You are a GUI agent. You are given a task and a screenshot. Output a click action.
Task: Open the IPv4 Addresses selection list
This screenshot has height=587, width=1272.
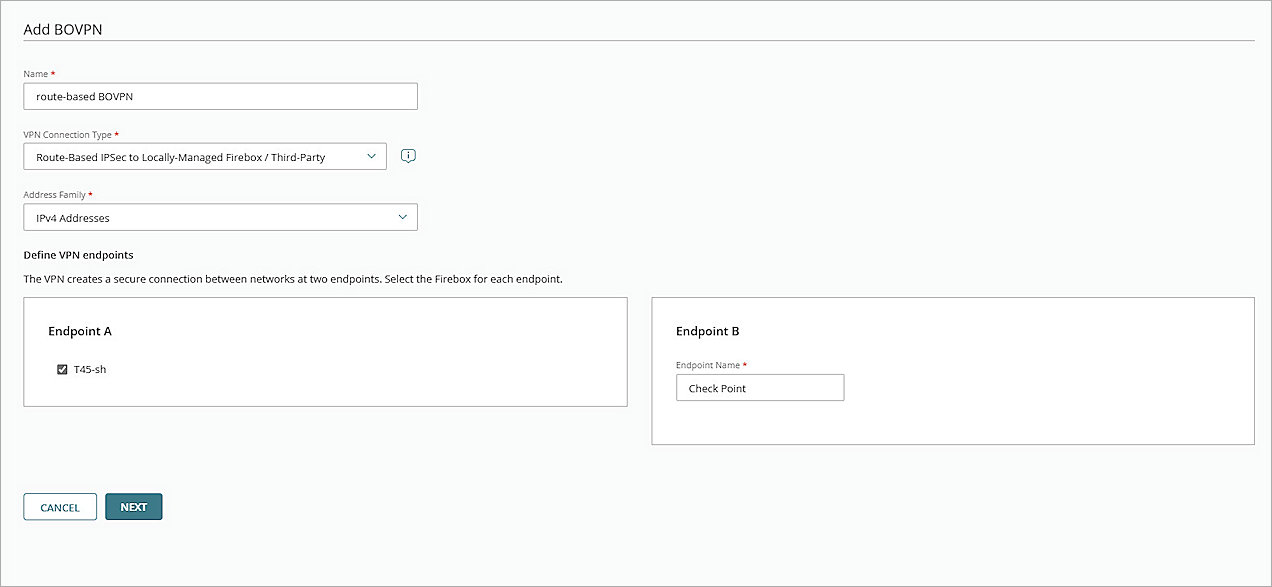click(x=220, y=216)
